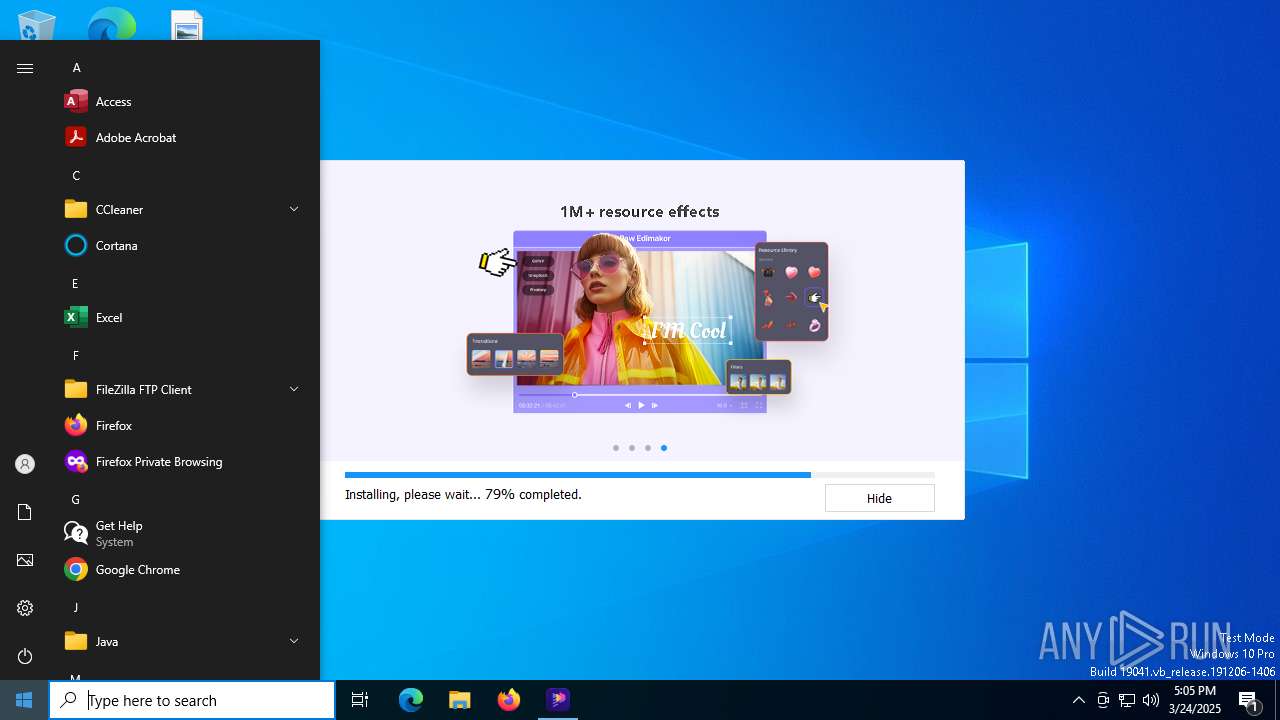Select the third slide indicator dot
This screenshot has width=1280, height=720.
point(648,448)
